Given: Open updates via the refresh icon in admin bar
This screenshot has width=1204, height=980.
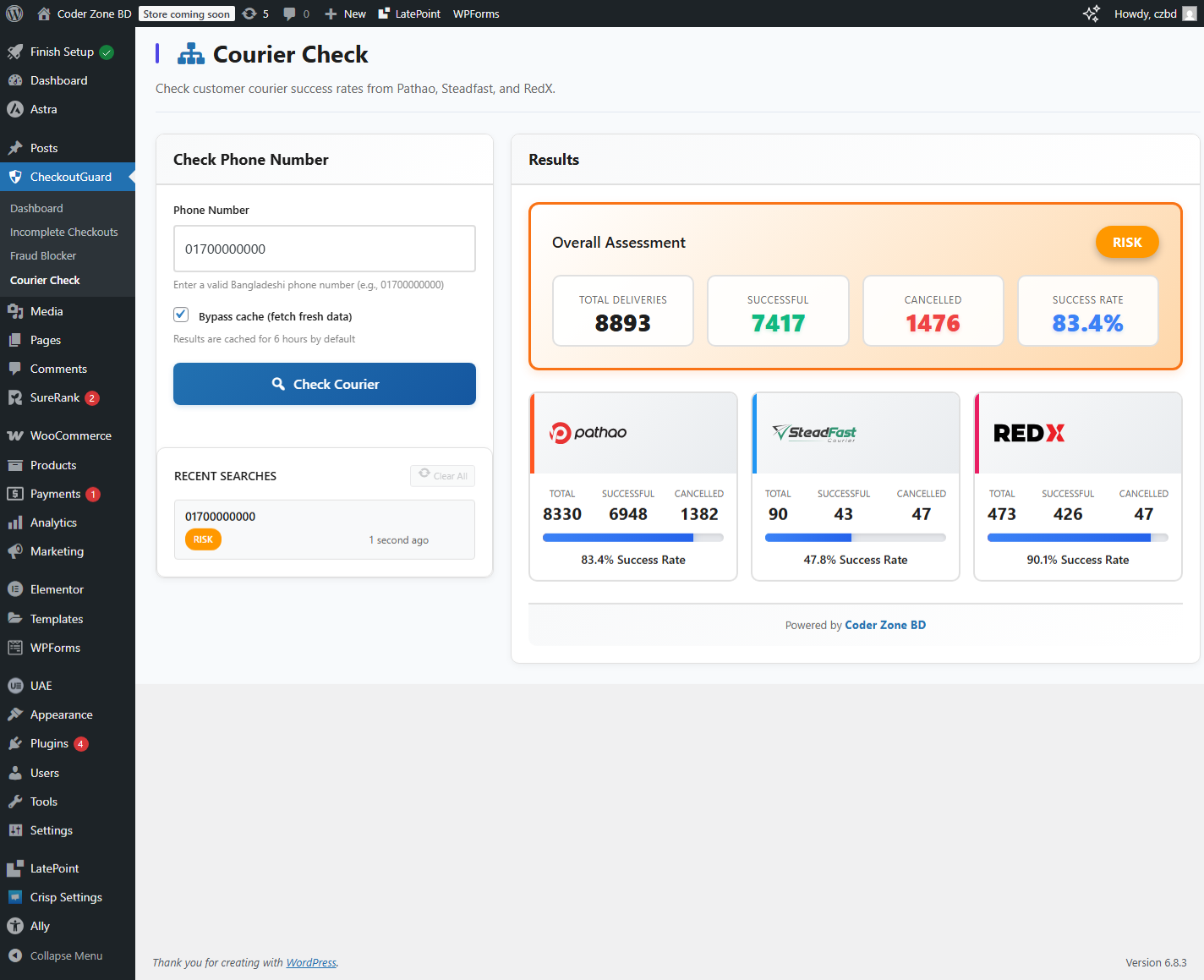Looking at the screenshot, I should coord(249,14).
